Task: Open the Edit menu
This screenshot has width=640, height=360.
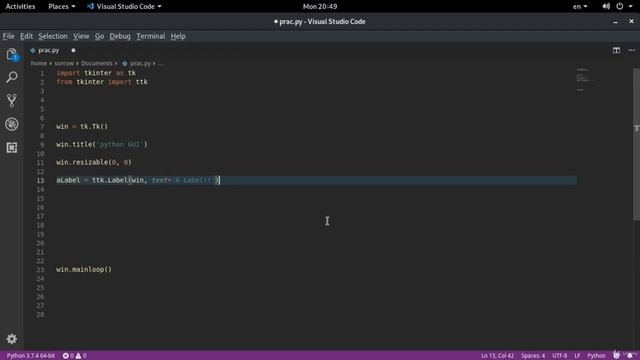Action: (x=27, y=36)
